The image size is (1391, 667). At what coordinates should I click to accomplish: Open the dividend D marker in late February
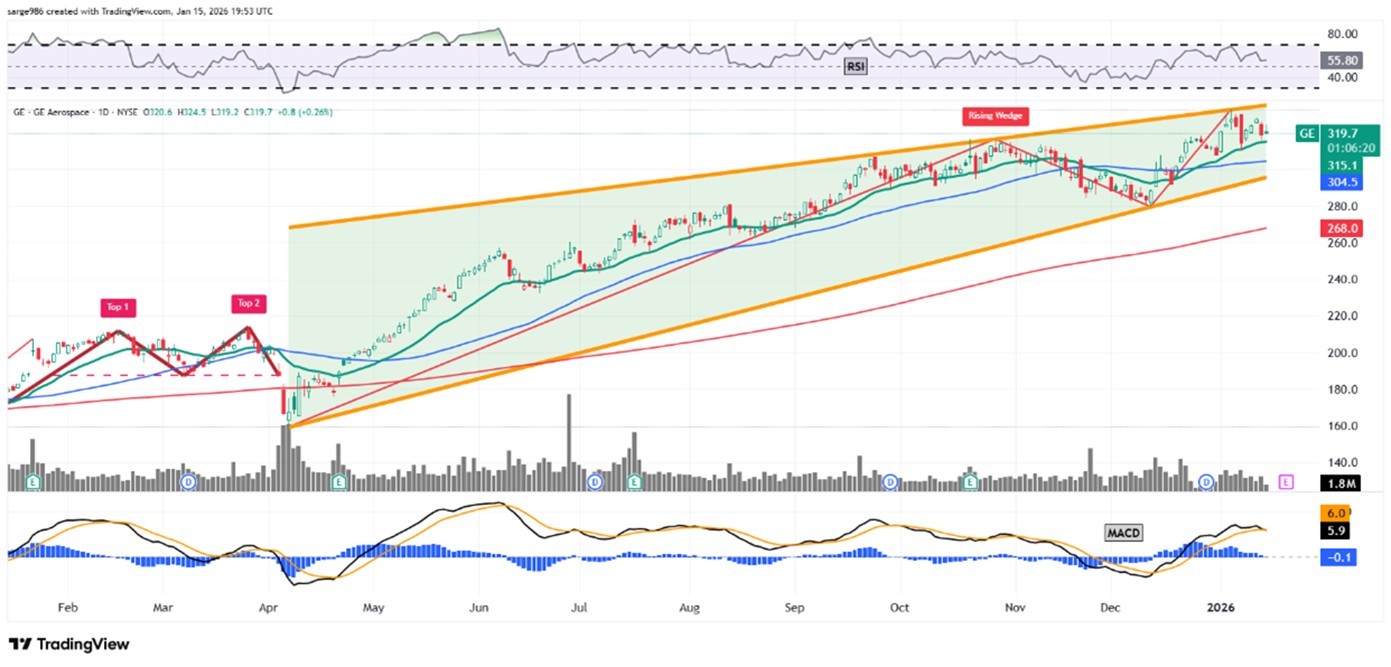(187, 482)
